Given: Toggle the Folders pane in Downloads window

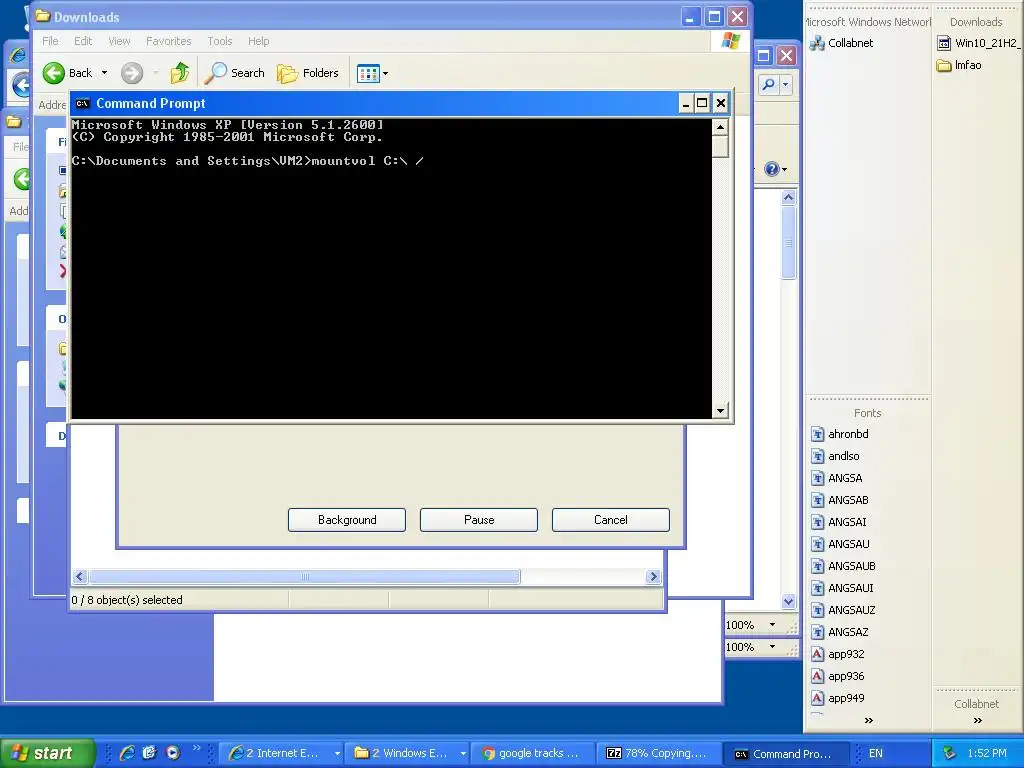Looking at the screenshot, I should click(308, 72).
